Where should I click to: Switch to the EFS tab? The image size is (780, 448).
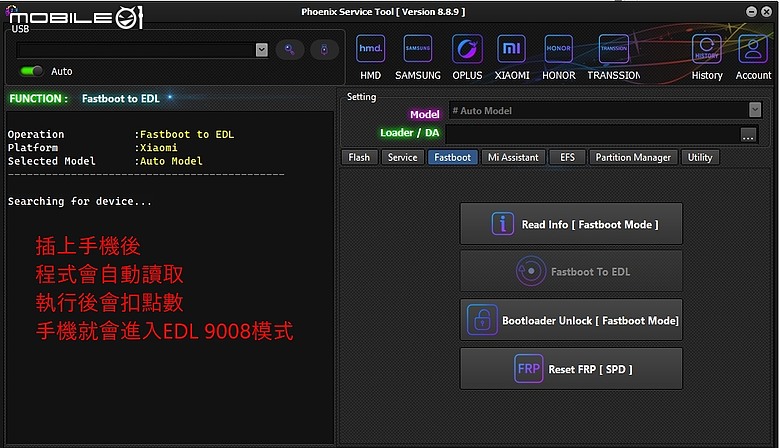(567, 158)
